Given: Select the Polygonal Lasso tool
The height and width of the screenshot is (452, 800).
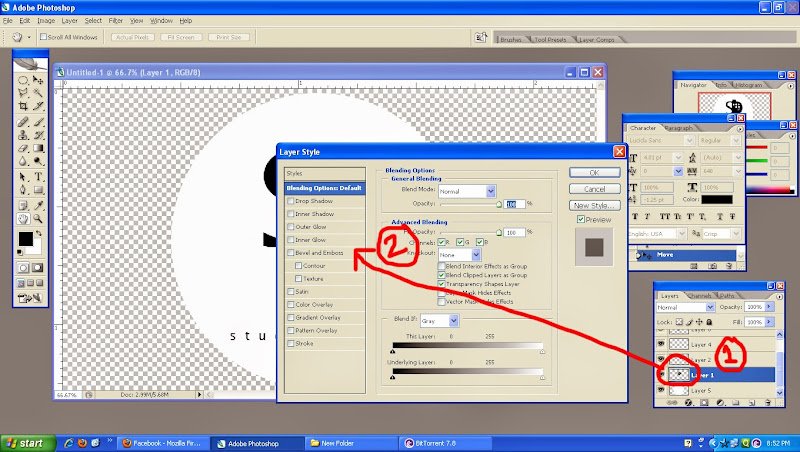Looking at the screenshot, I should [x=23, y=93].
